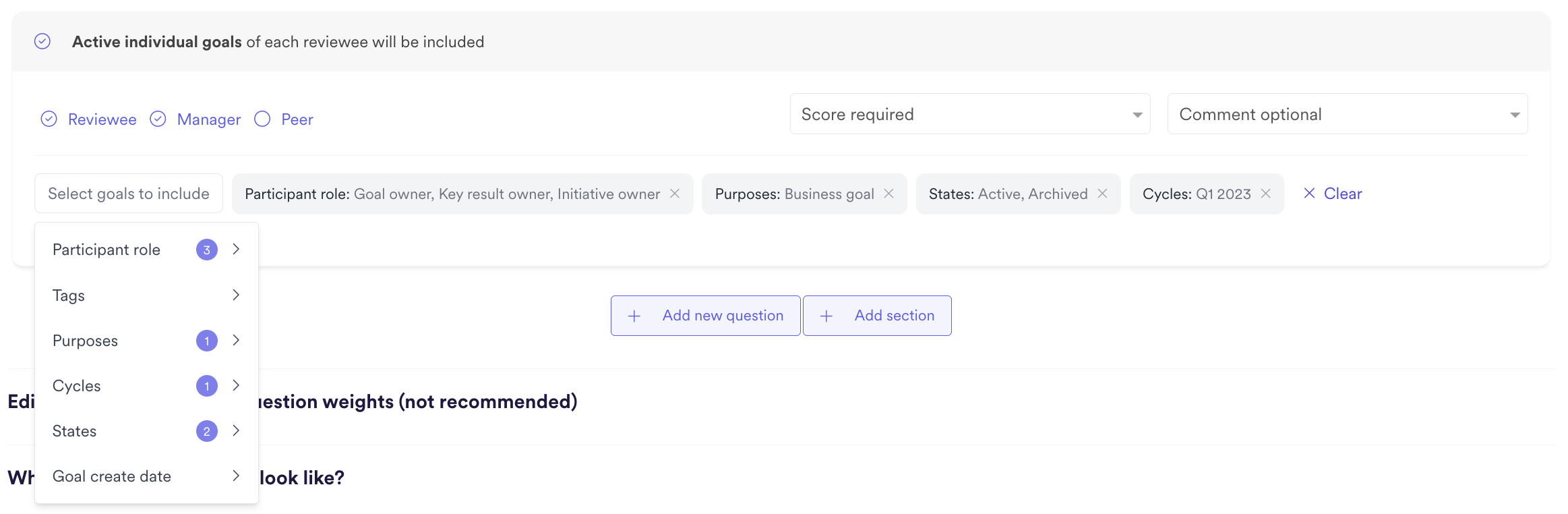Open the Participant role submenu

[146, 250]
